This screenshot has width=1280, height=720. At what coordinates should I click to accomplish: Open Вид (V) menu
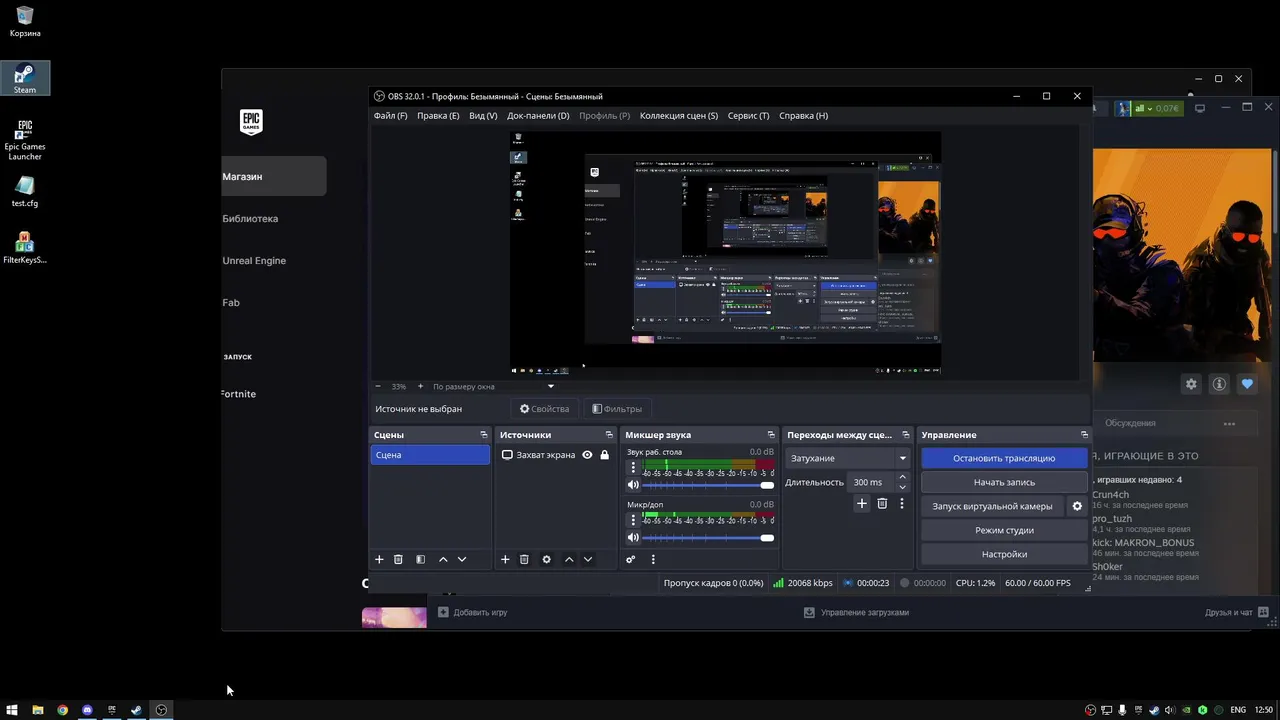pos(483,116)
